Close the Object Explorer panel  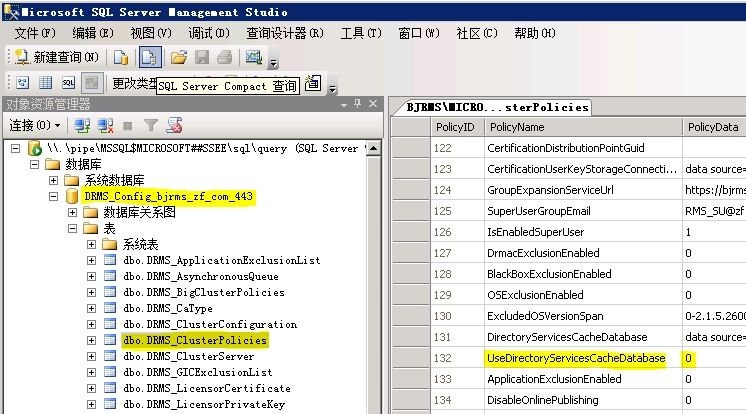[x=373, y=103]
